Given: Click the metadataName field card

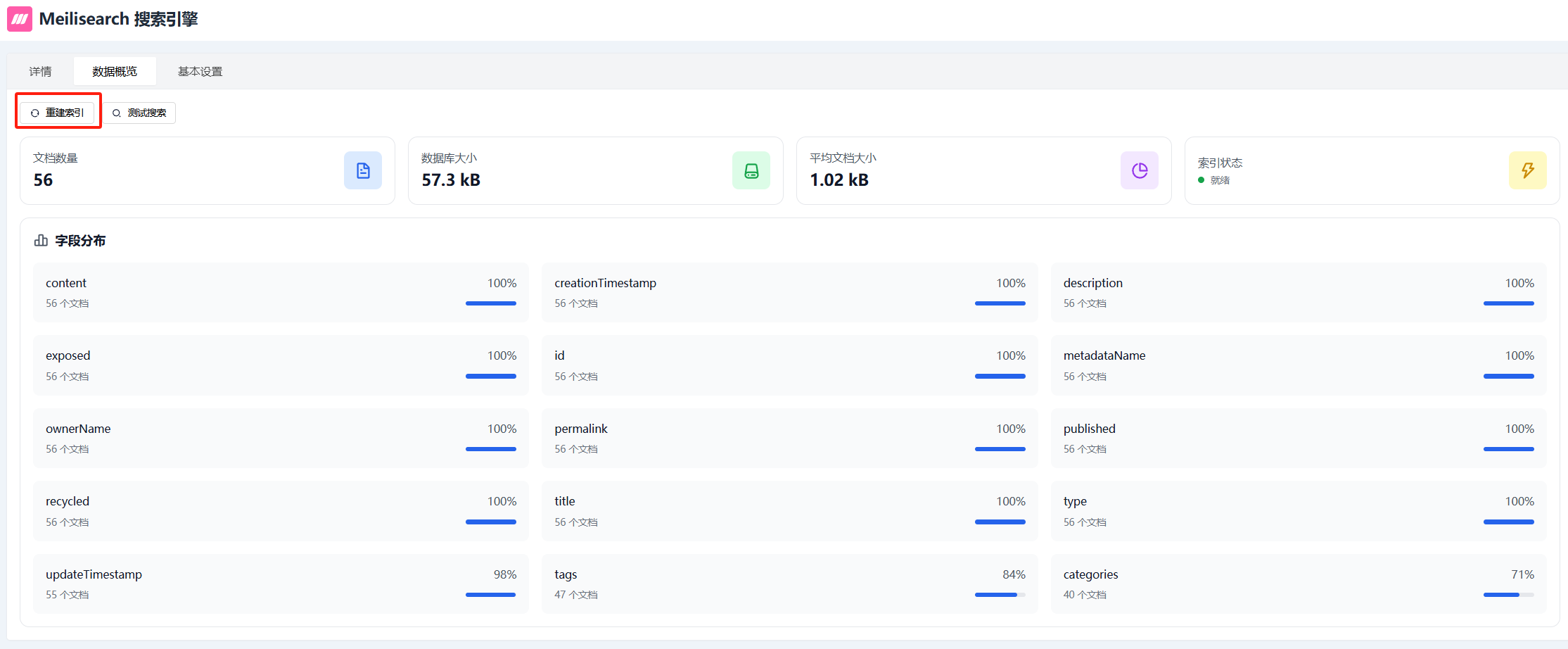Looking at the screenshot, I should tap(1298, 365).
